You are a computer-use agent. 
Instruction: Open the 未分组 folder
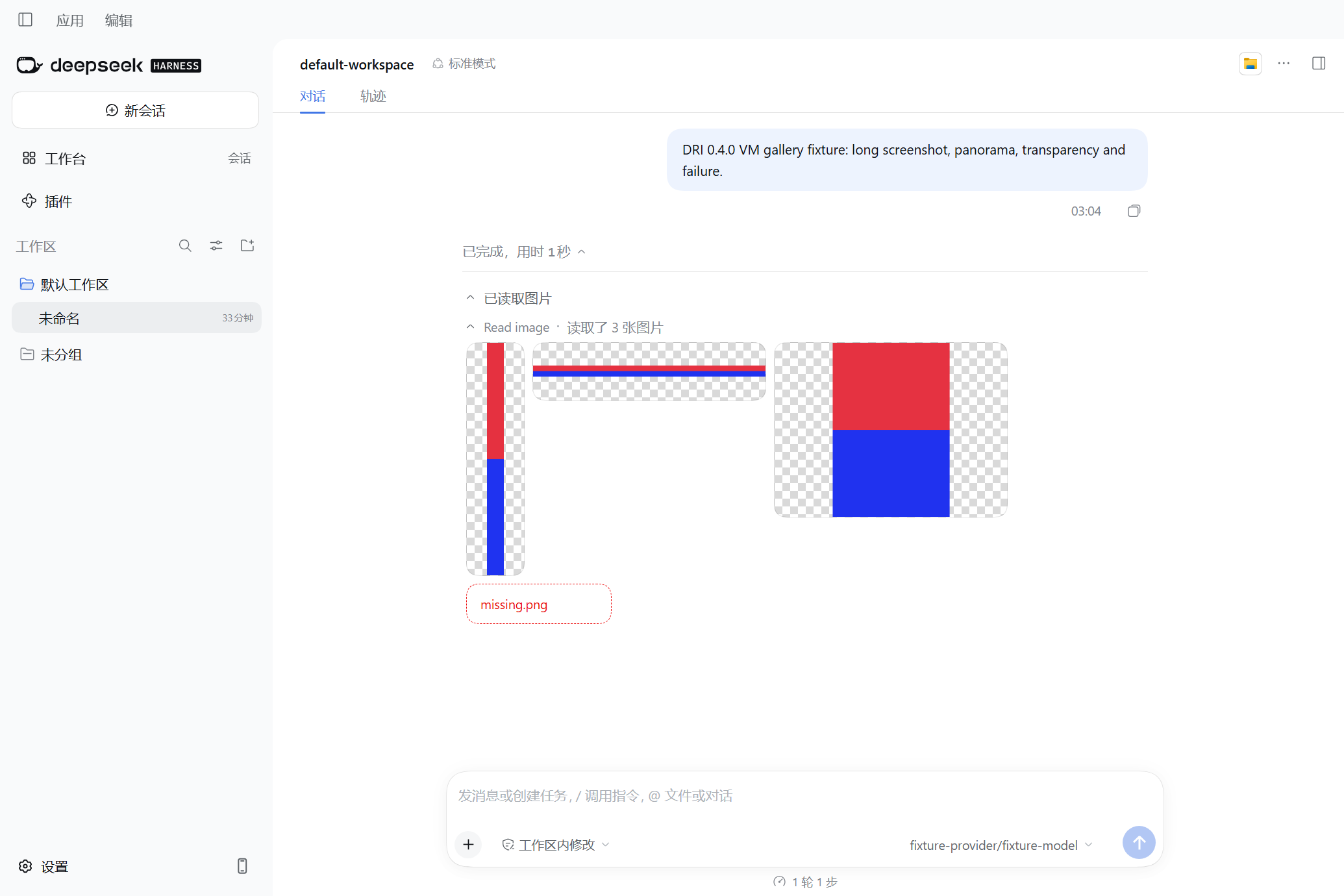tap(61, 355)
